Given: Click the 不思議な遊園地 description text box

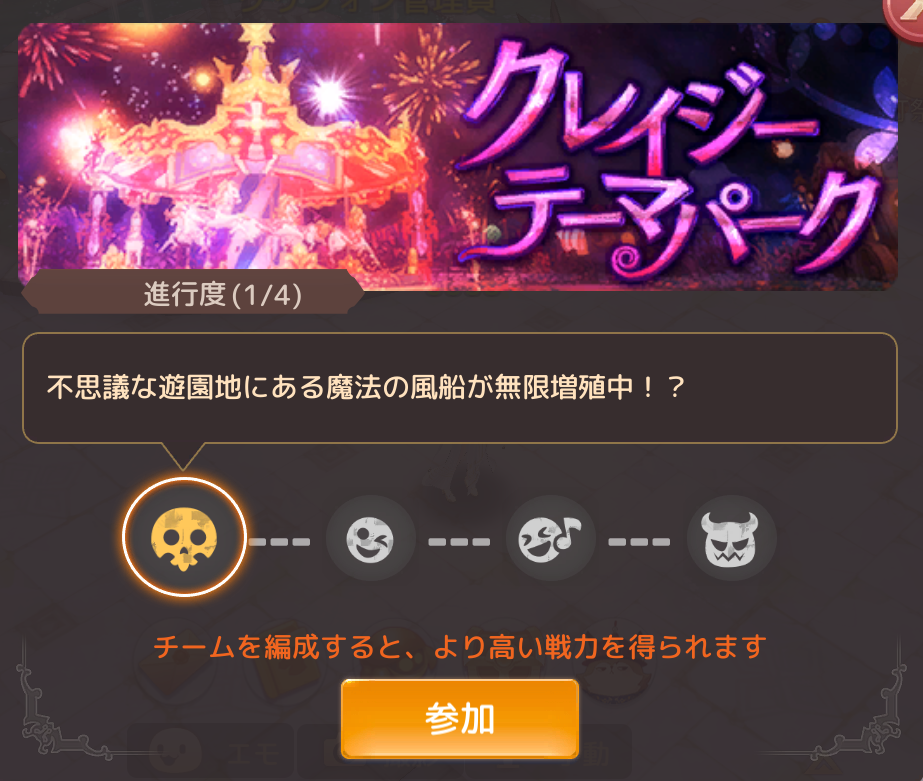Looking at the screenshot, I should pos(460,388).
